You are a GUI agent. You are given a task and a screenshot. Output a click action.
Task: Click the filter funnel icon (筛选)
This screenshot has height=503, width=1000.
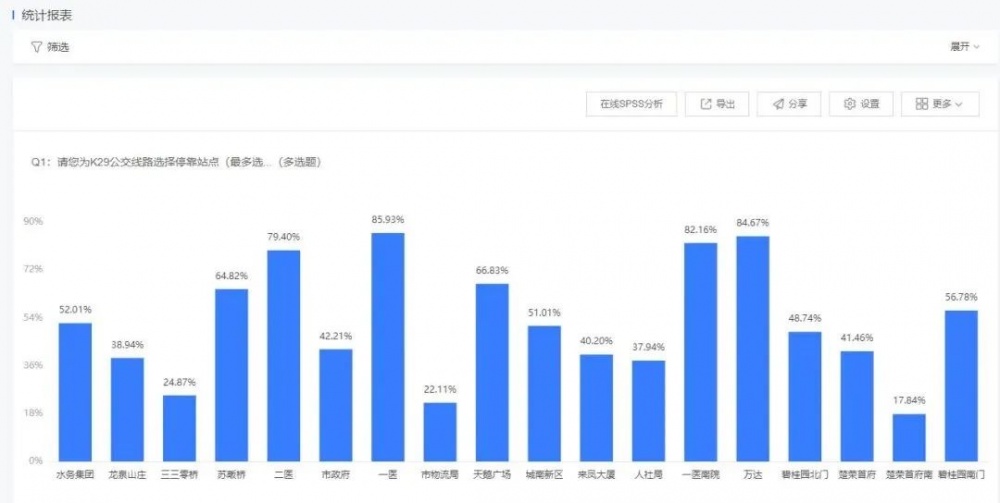click(x=37, y=47)
